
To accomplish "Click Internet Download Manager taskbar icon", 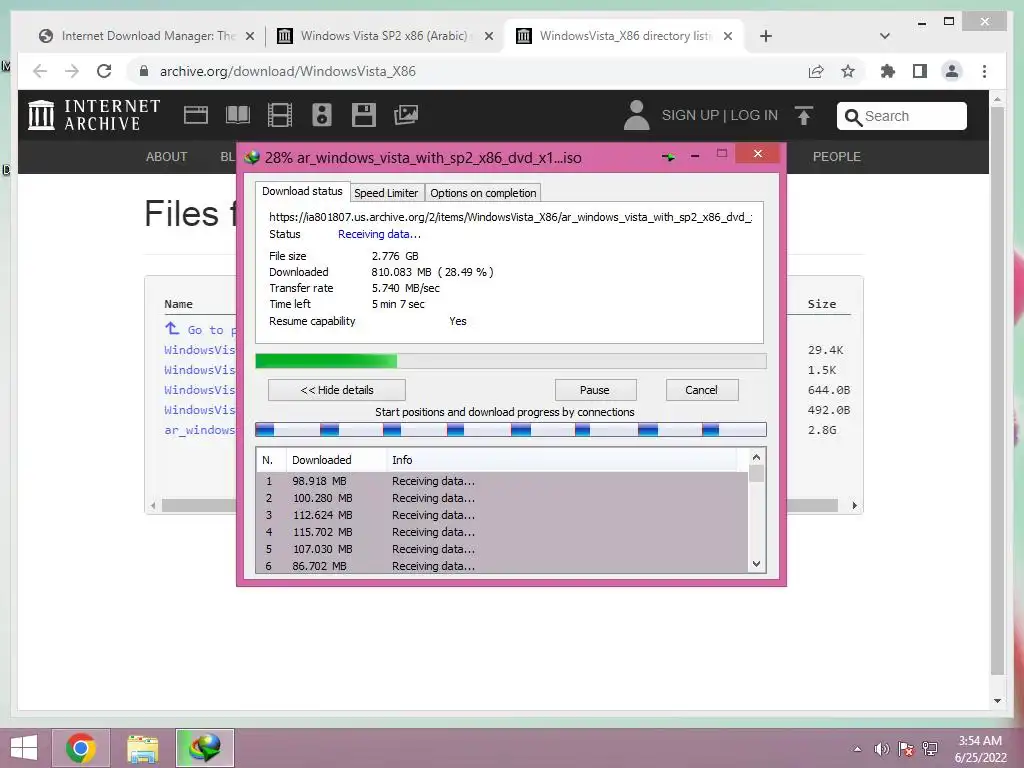I will click(204, 748).
